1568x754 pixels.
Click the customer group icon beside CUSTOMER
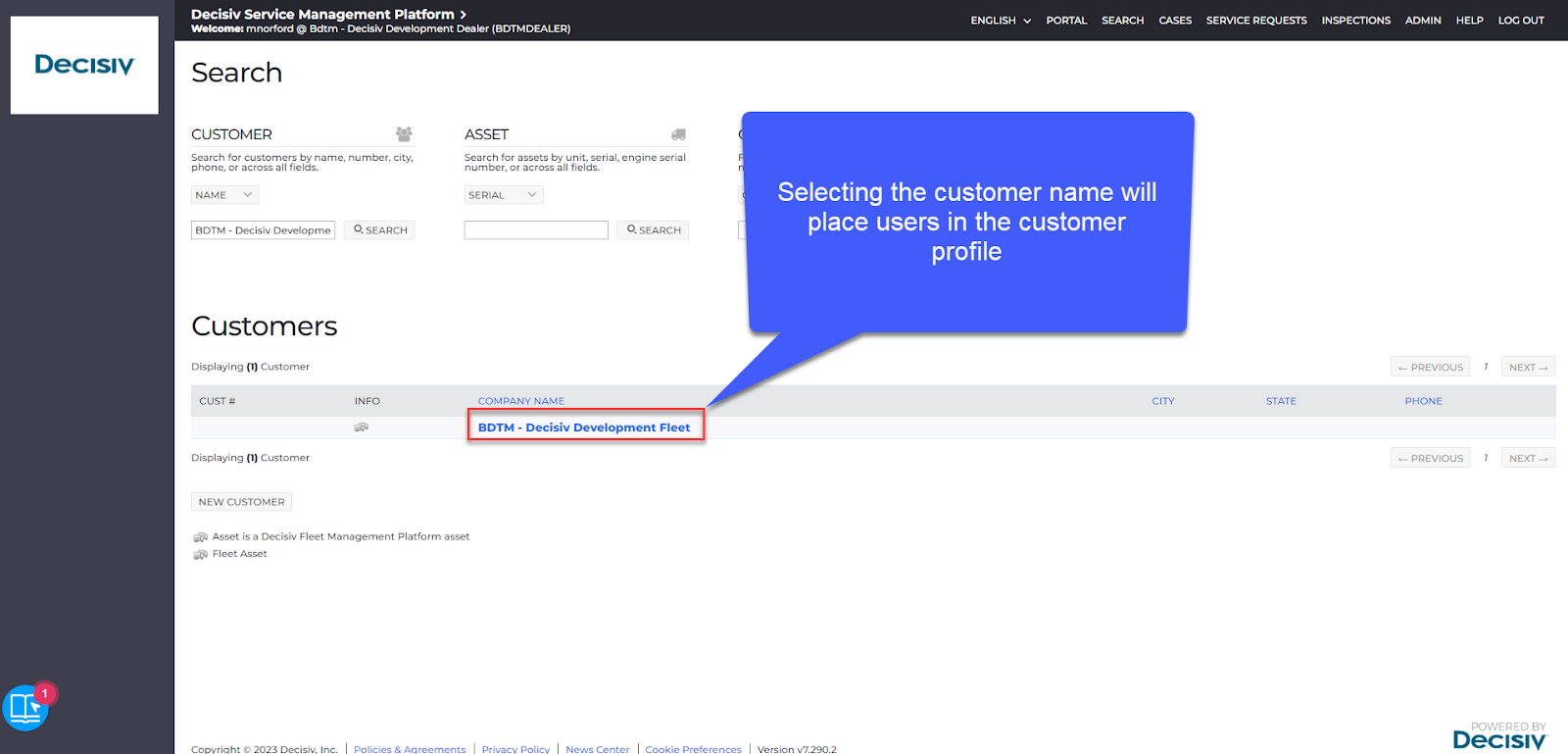coord(404,134)
